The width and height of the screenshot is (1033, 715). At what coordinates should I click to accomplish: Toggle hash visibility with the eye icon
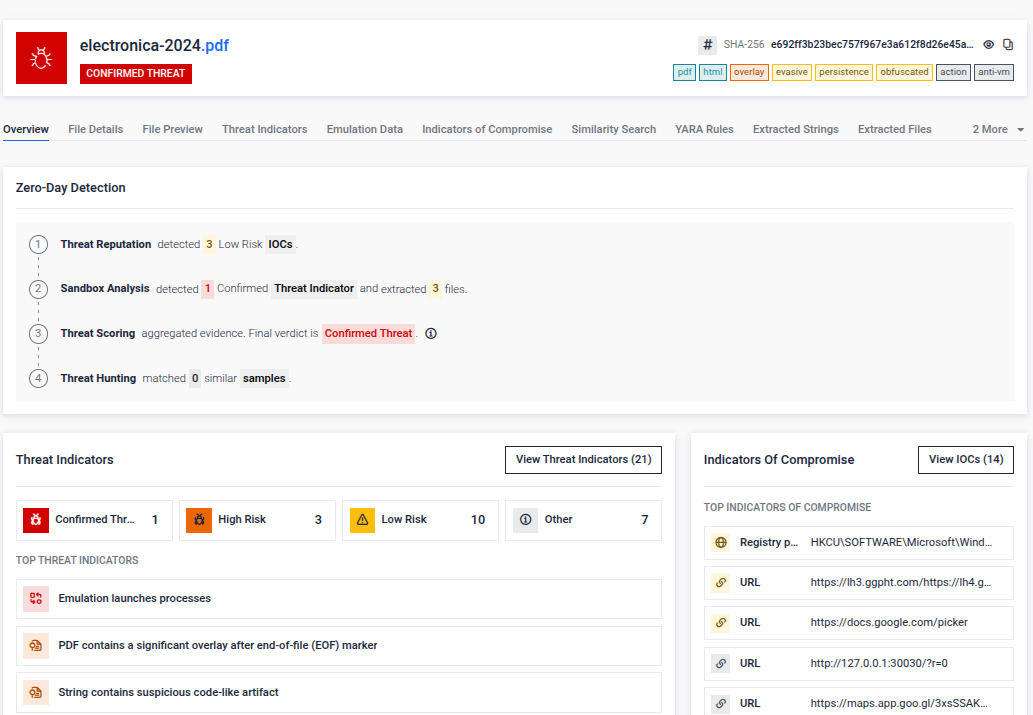click(988, 45)
